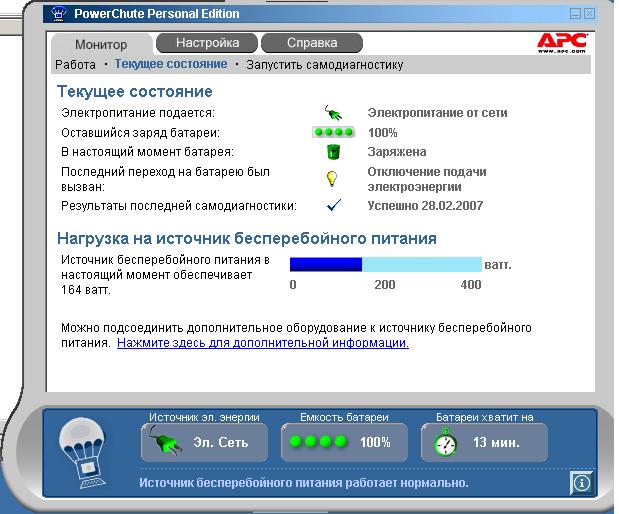The image size is (619, 514).
Task: Switch to the Настройка tab
Action: pos(207,43)
